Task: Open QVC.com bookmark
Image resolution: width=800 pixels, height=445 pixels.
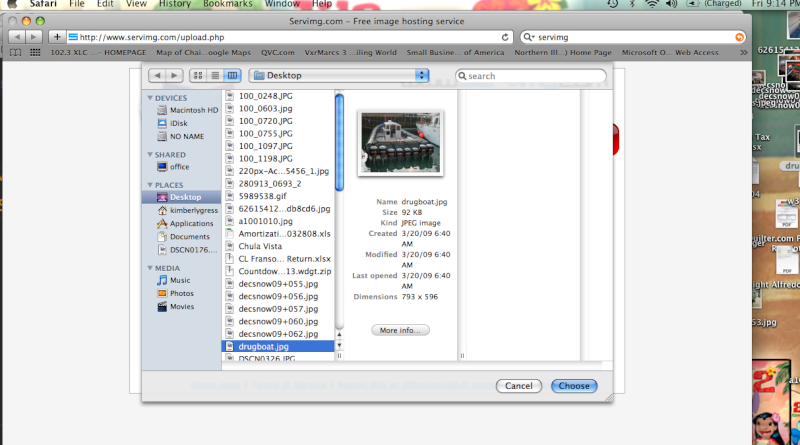Action: (x=278, y=53)
